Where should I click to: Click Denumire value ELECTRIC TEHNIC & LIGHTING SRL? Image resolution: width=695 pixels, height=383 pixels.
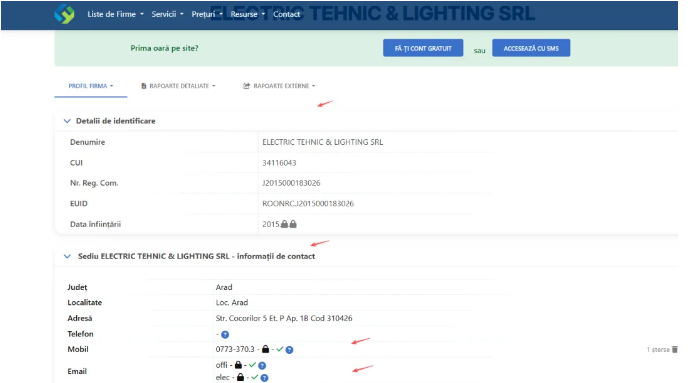pyautogui.click(x=323, y=142)
